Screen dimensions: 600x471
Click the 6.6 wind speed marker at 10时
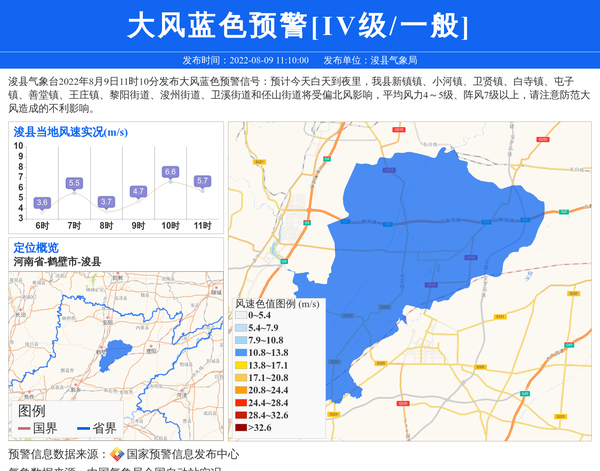170,172
